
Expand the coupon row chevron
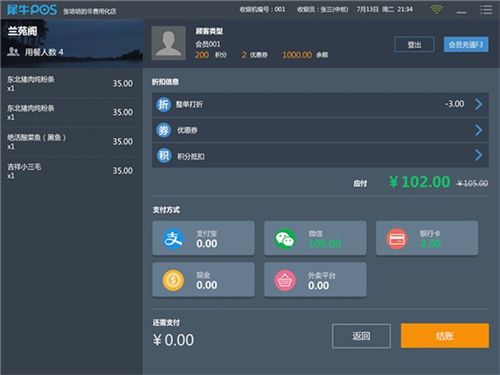pyautogui.click(x=479, y=130)
